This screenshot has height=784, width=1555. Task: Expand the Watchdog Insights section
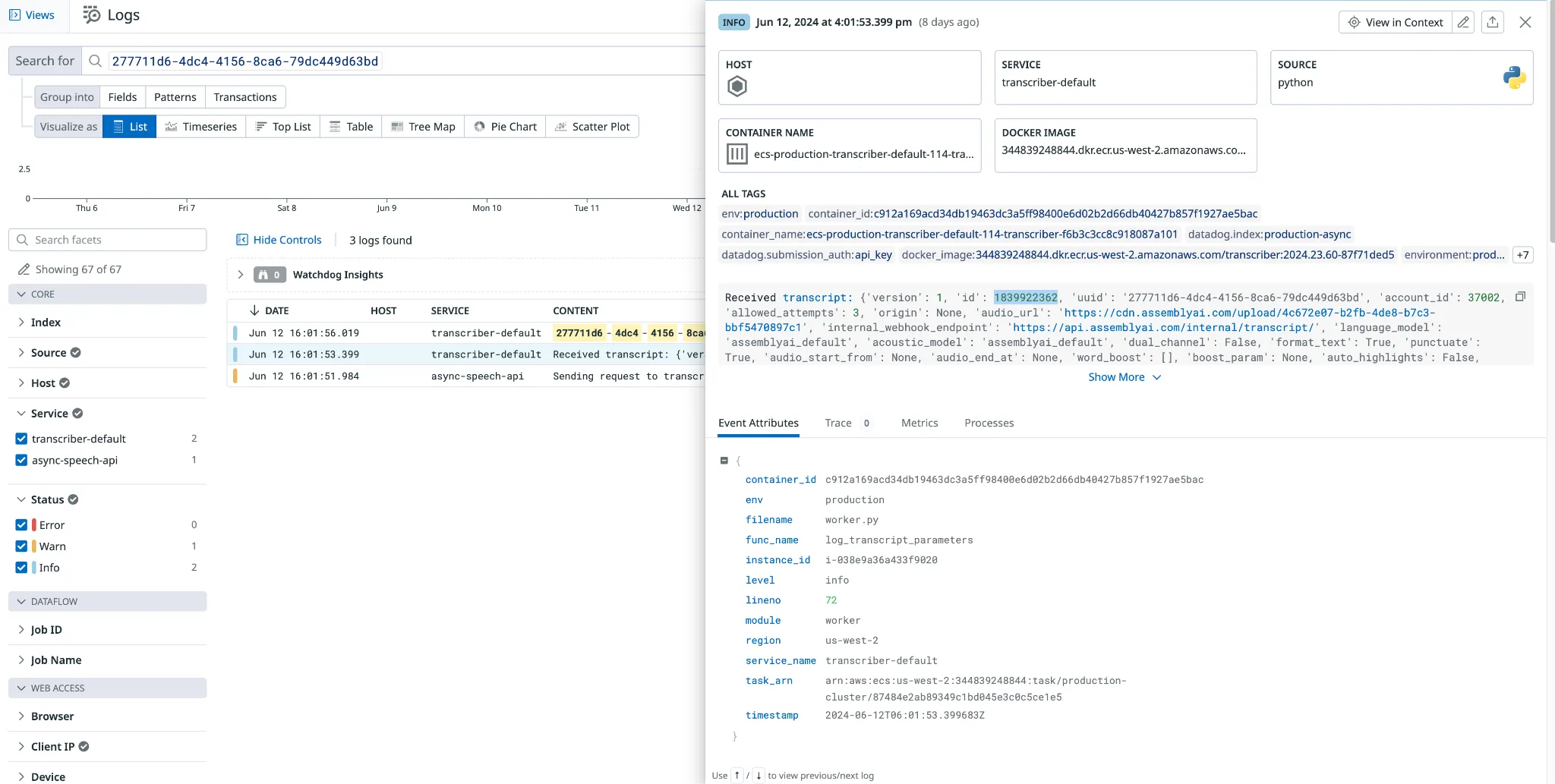click(x=241, y=275)
